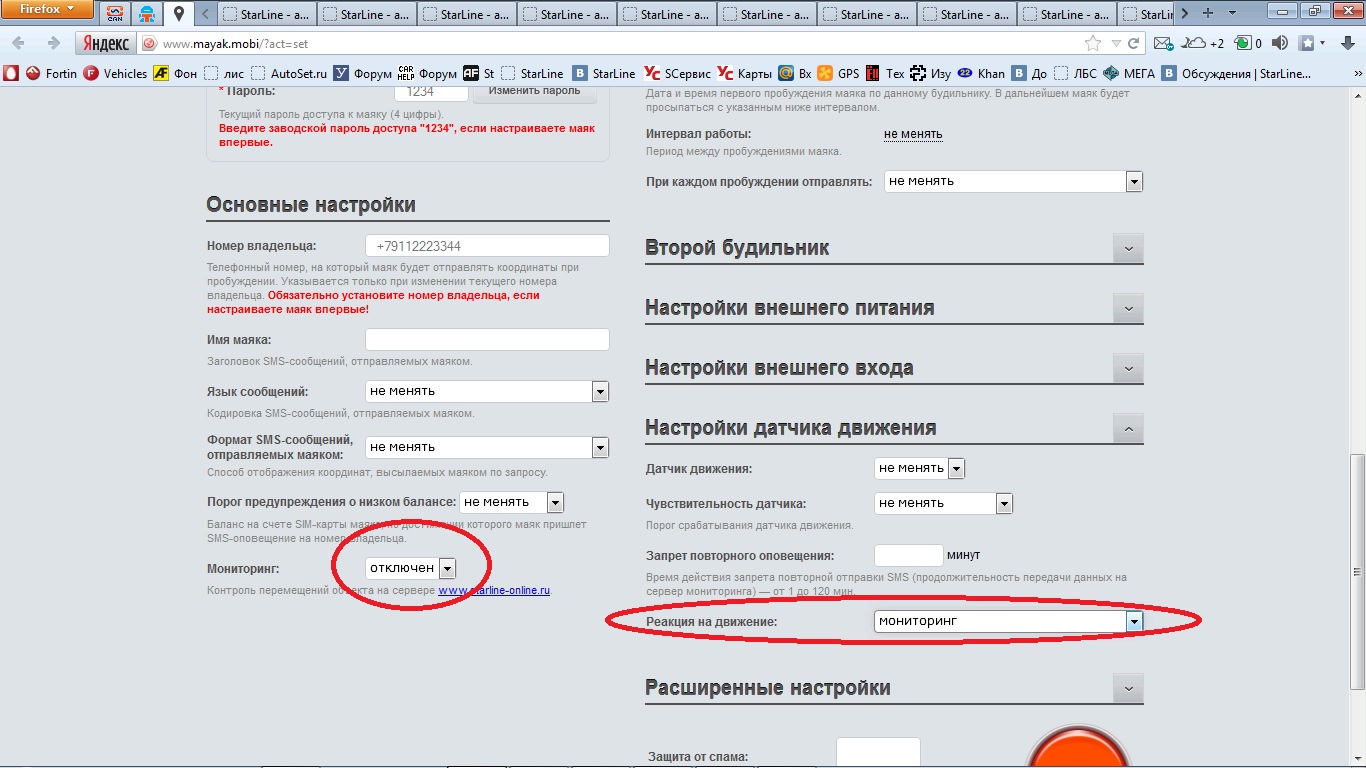This screenshot has width=1366, height=768.
Task: Click the Изменить пароль button
Action: click(534, 91)
